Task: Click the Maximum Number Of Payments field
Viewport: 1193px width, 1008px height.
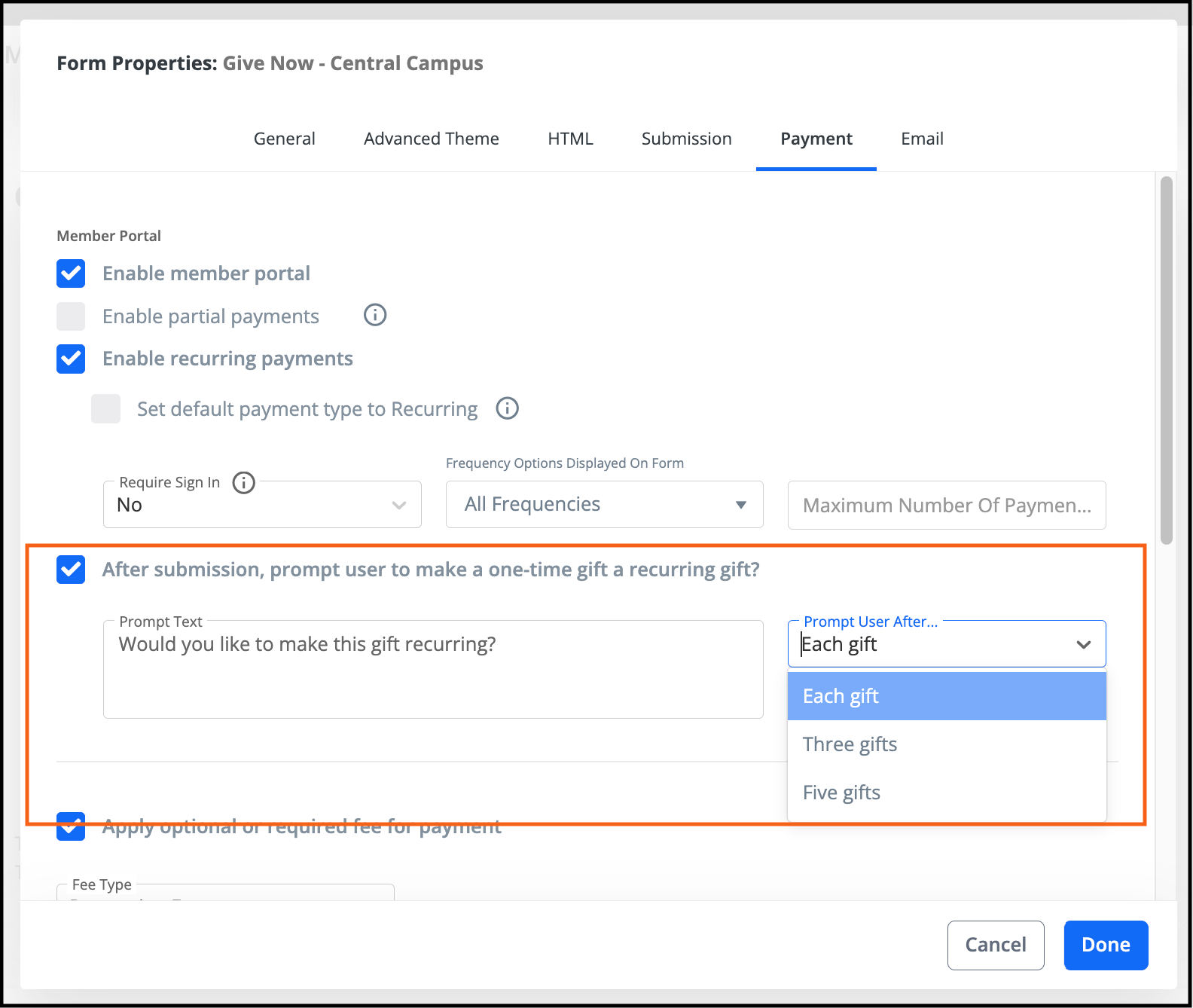Action: pos(946,505)
